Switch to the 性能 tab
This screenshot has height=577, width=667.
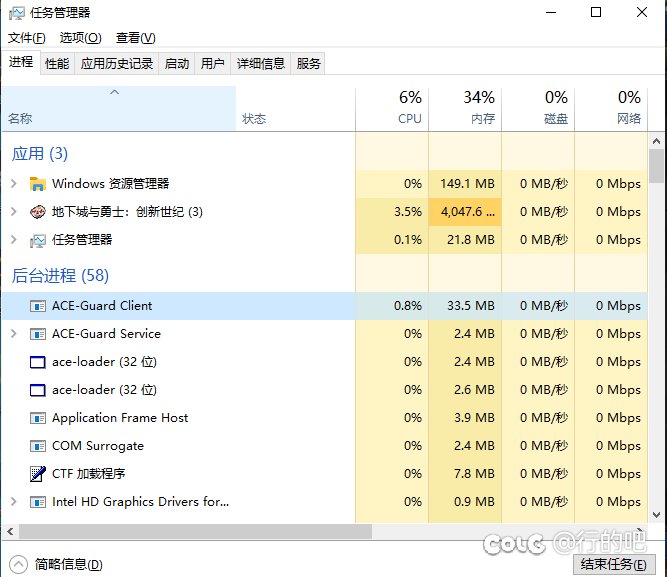(57, 63)
